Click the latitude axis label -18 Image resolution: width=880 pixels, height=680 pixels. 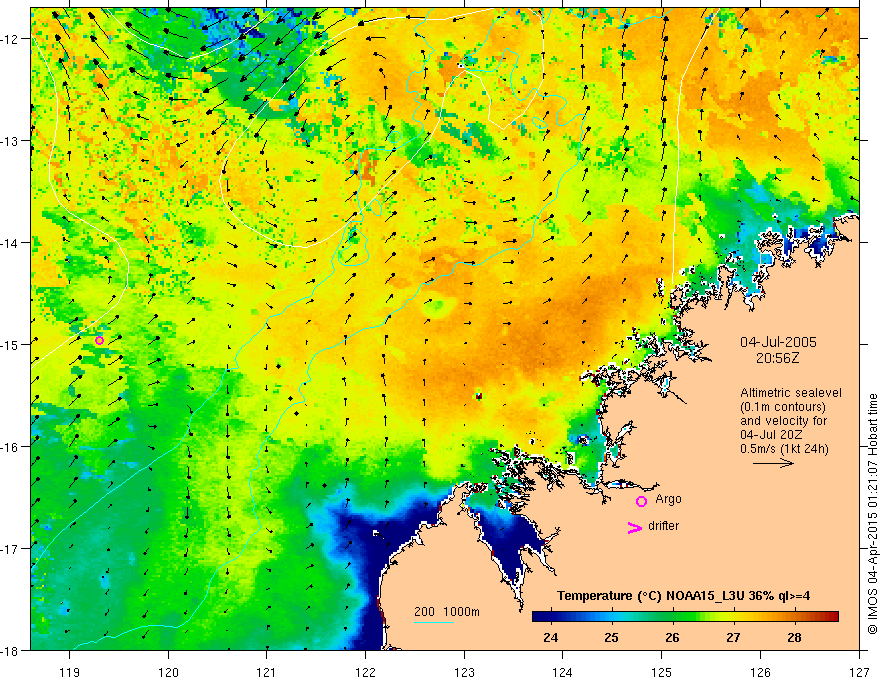(11, 650)
